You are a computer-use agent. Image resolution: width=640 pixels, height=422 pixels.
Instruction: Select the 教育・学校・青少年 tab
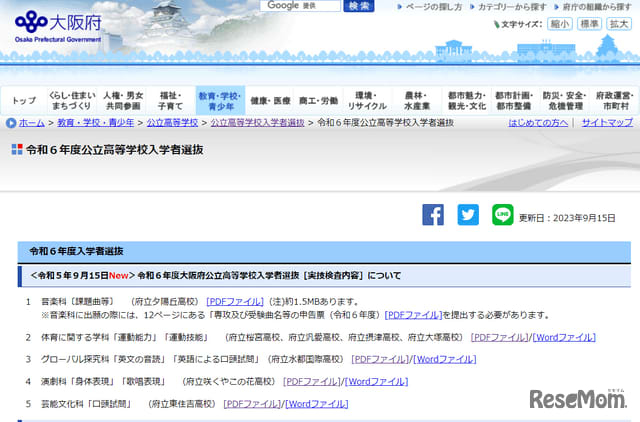click(x=220, y=100)
